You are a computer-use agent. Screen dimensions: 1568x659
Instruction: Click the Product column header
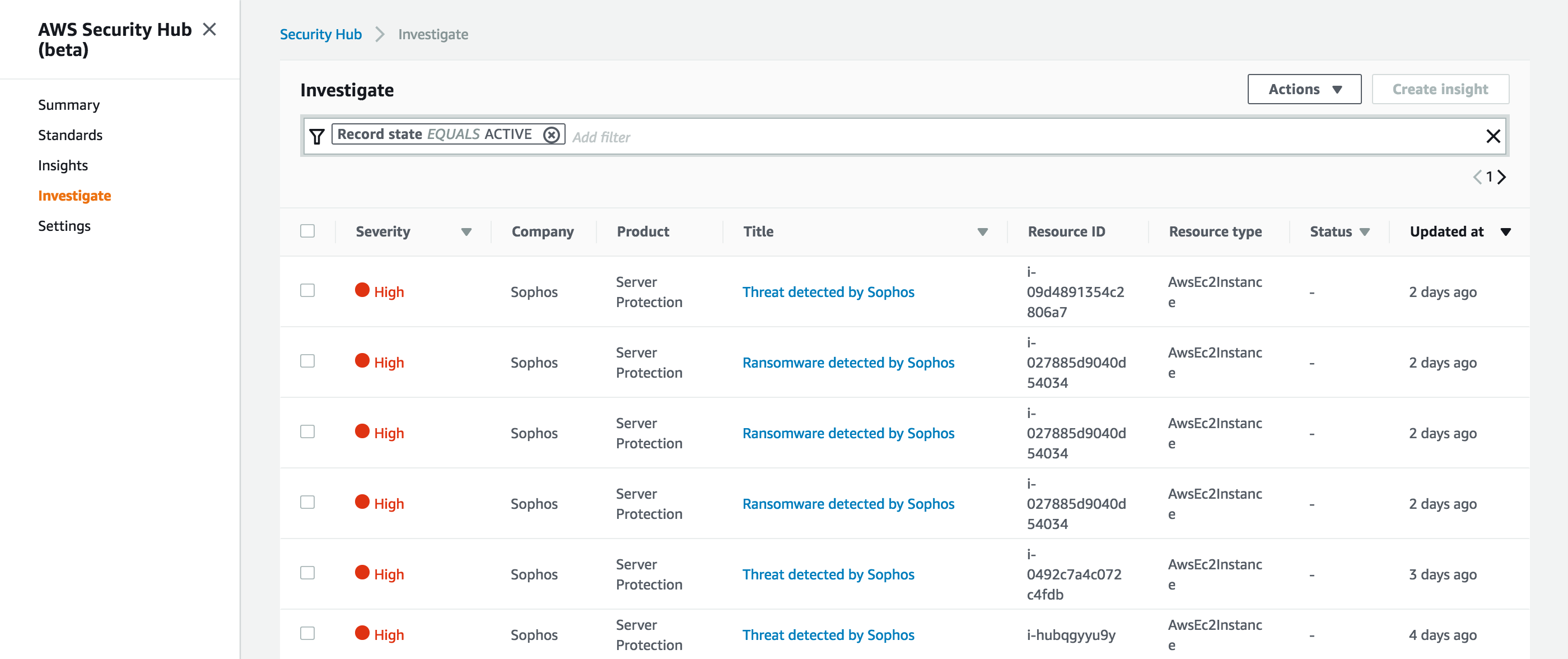click(643, 231)
